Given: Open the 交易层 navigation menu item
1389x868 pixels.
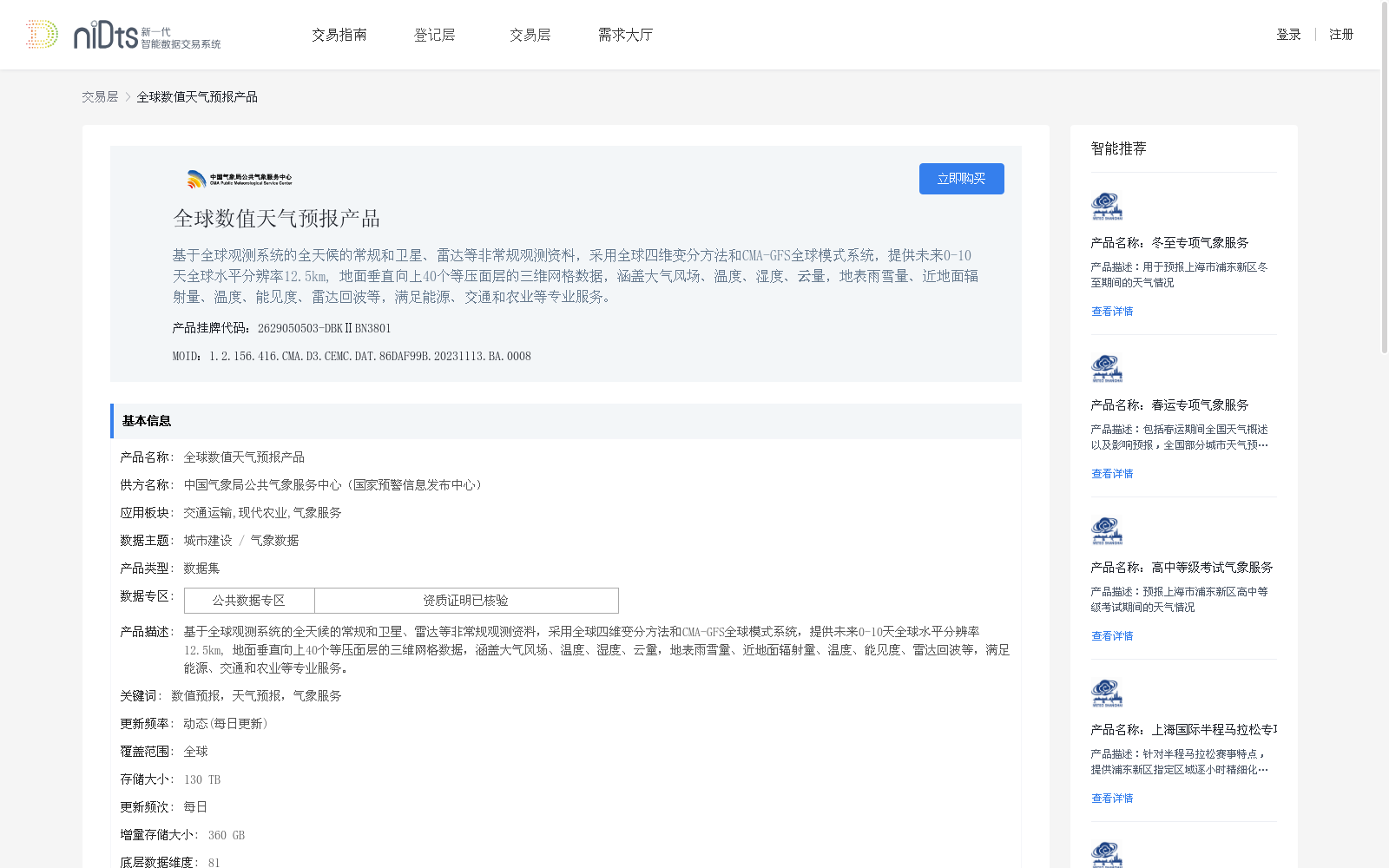Looking at the screenshot, I should pos(530,35).
